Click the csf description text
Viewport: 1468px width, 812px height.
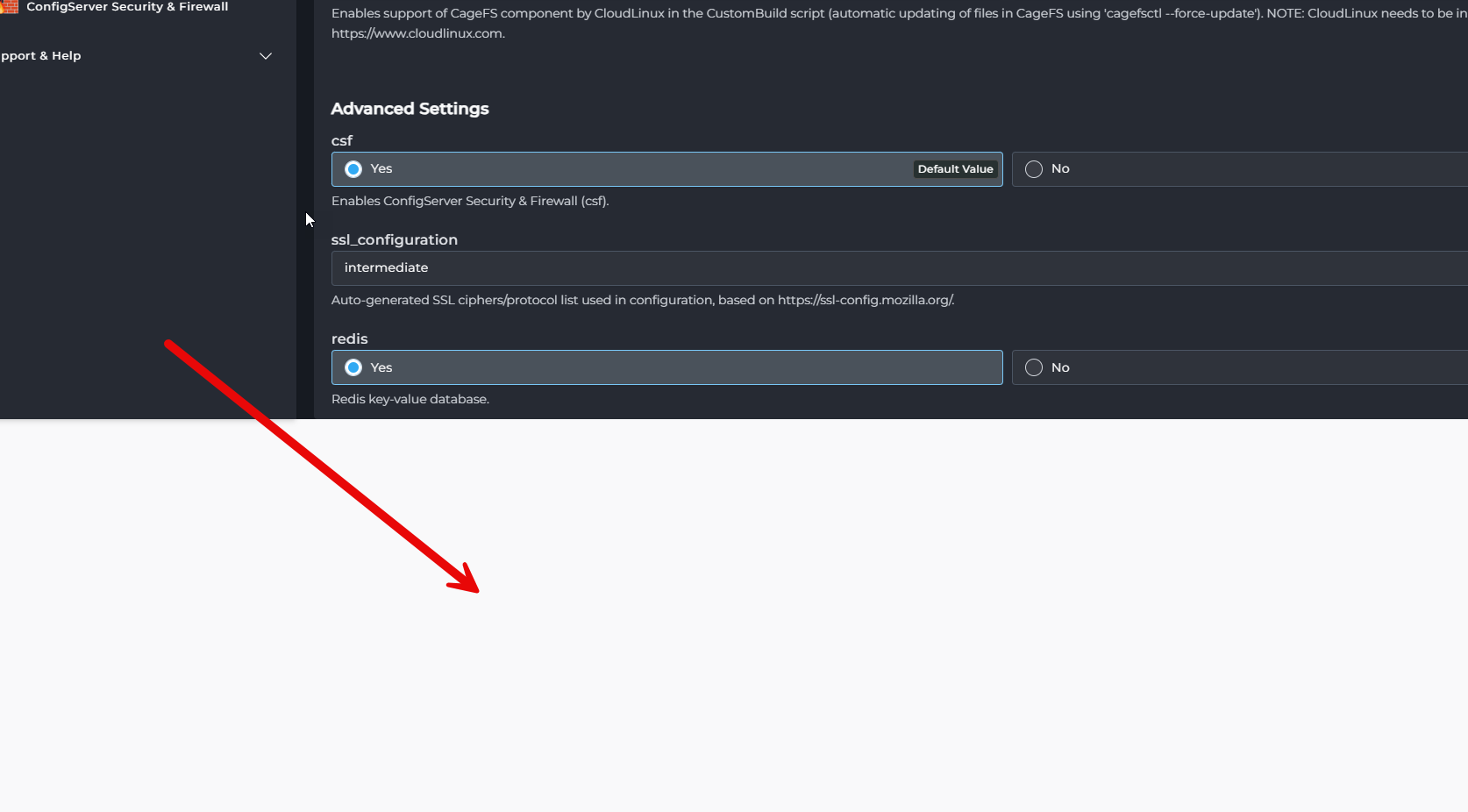click(x=470, y=201)
